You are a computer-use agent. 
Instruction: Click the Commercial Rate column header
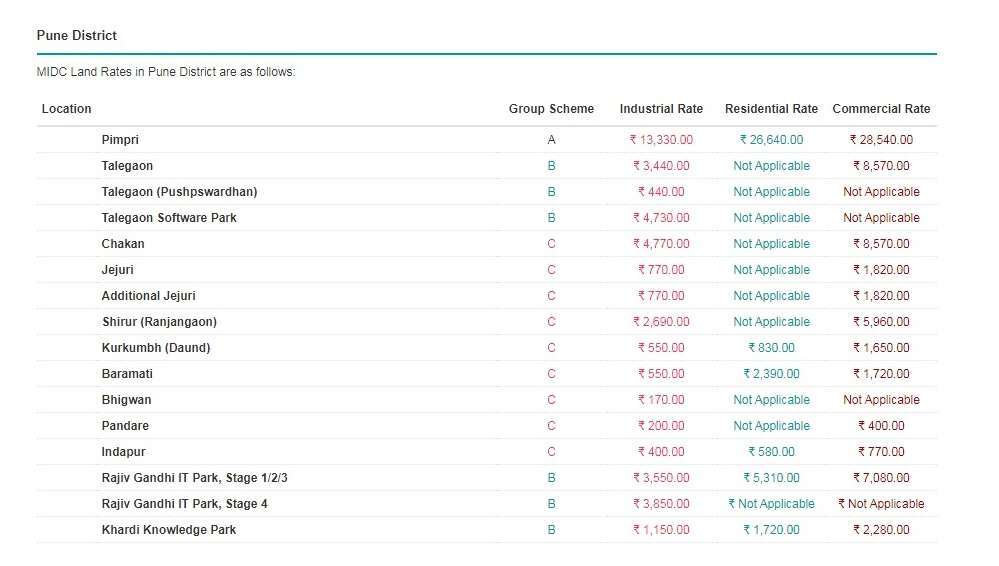(x=881, y=109)
